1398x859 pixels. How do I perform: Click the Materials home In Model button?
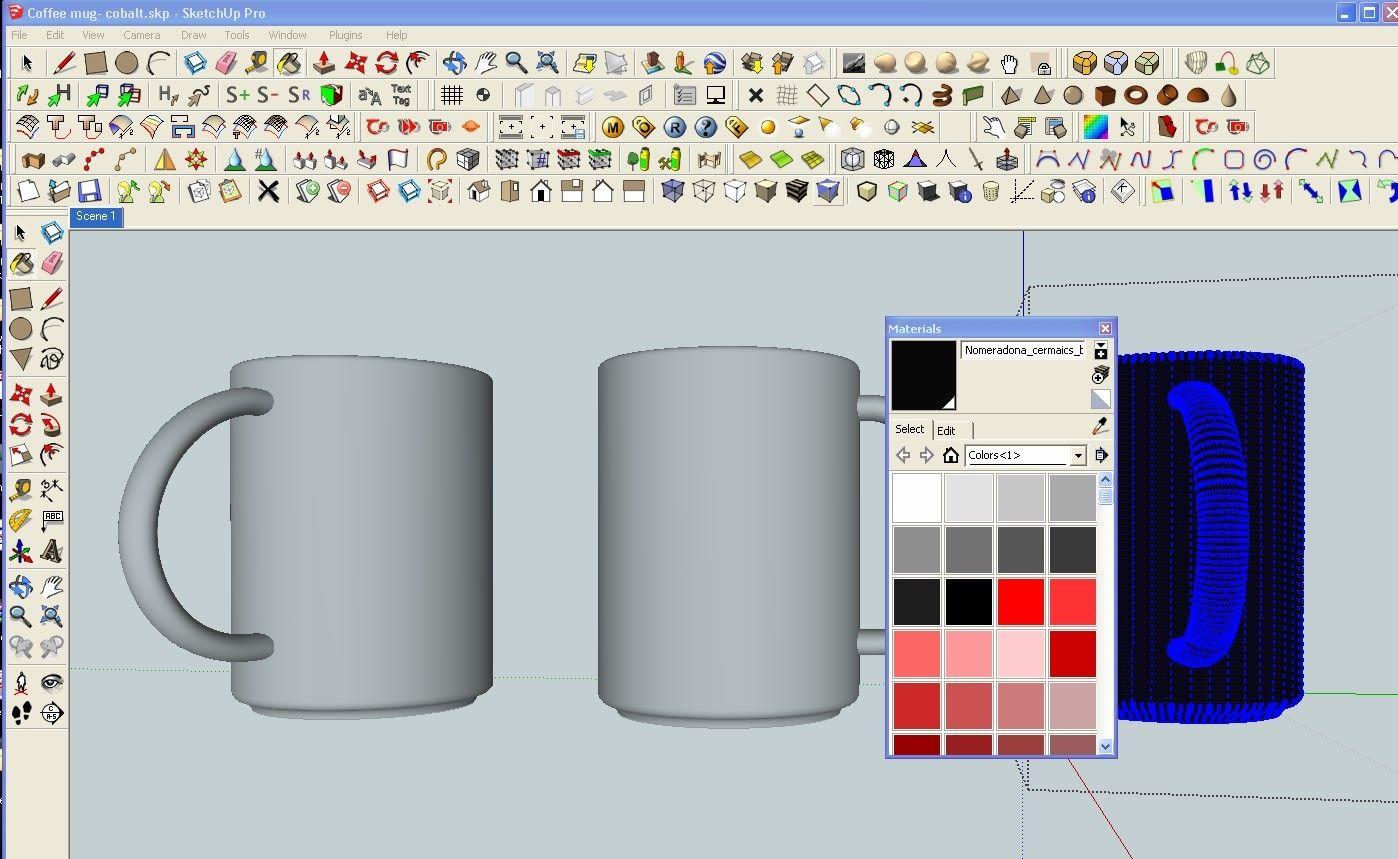(x=951, y=456)
